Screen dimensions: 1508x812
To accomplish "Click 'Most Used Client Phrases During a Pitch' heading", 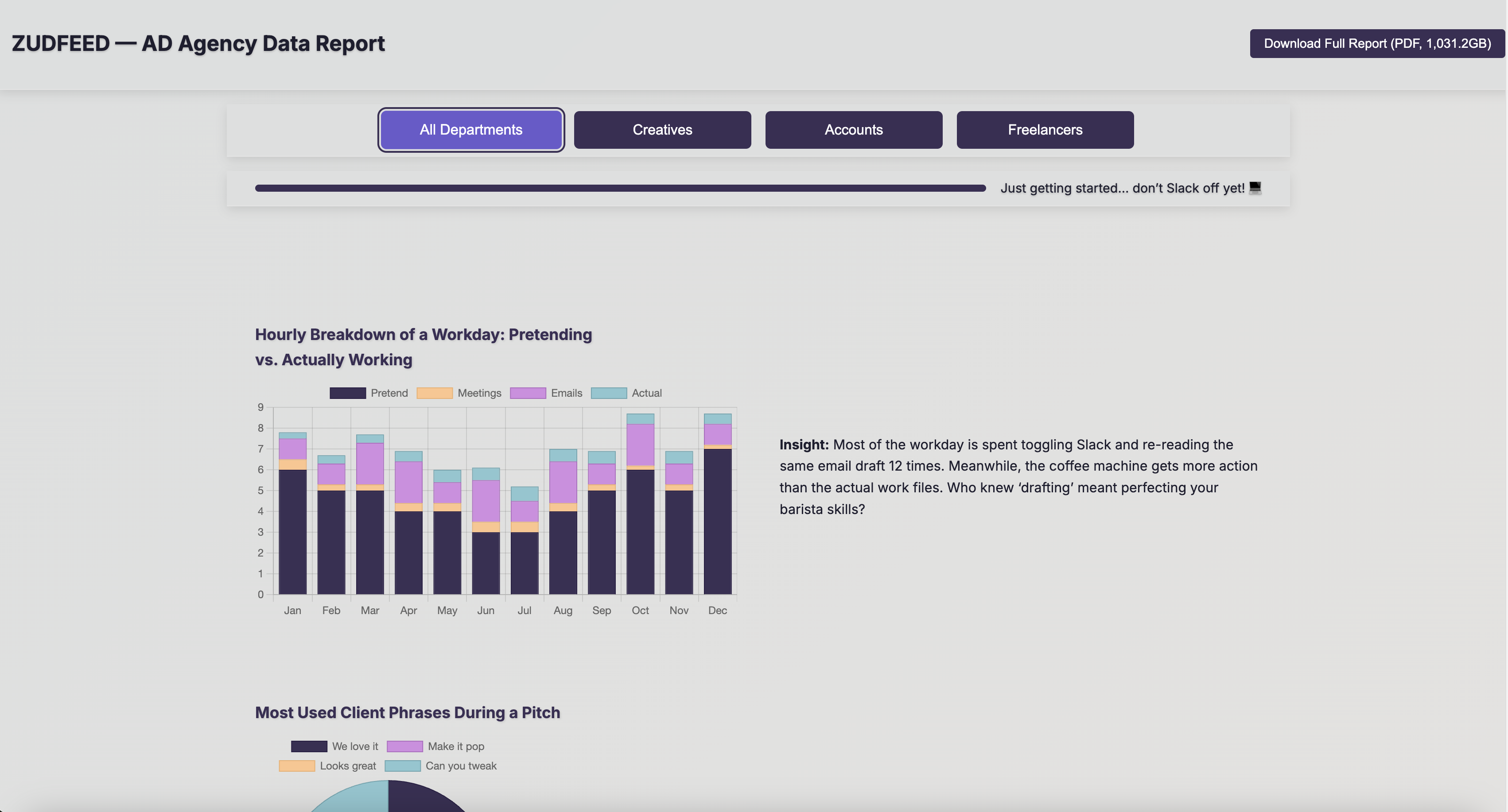I will (x=408, y=712).
